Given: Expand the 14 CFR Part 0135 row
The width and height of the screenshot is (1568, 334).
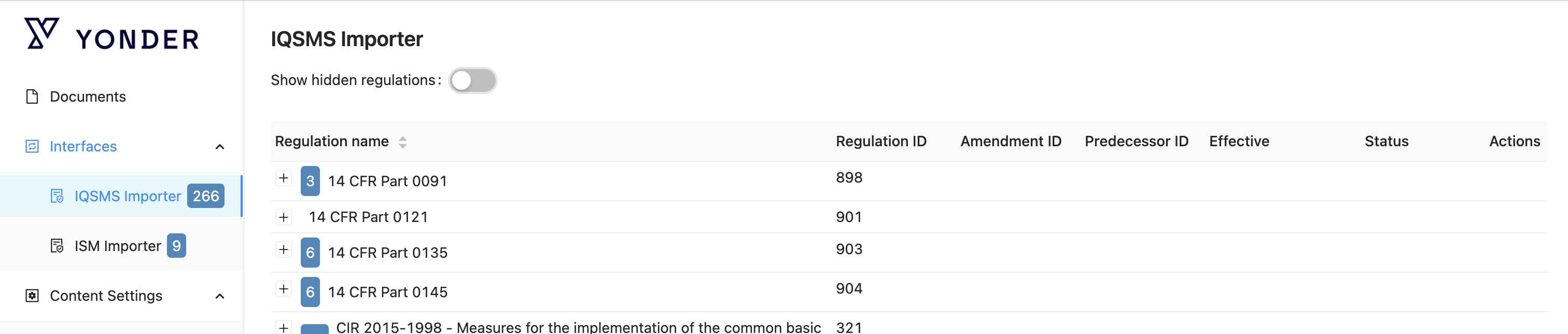Looking at the screenshot, I should pos(284,249).
